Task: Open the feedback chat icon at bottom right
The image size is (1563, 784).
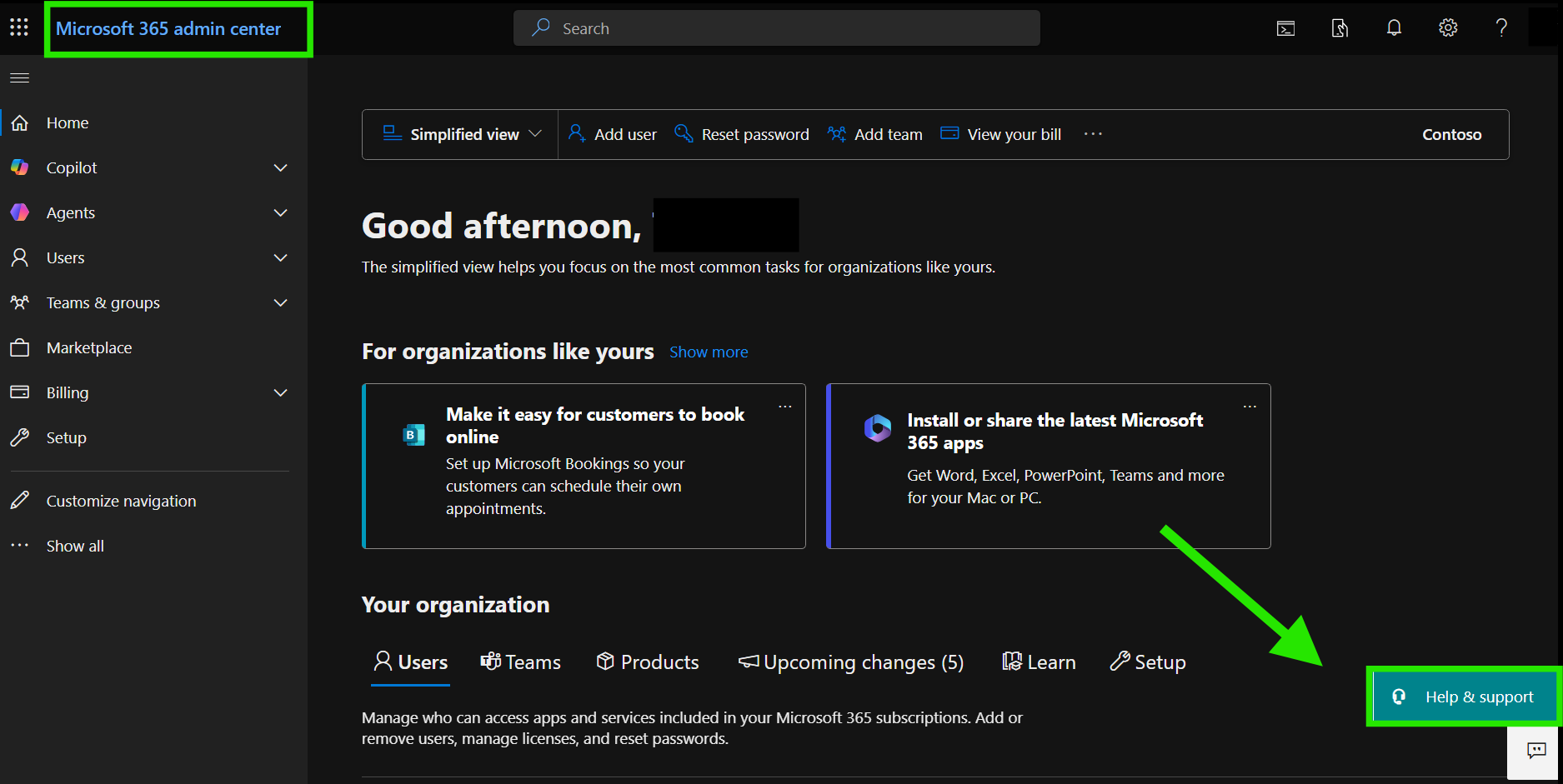Action: click(1535, 751)
